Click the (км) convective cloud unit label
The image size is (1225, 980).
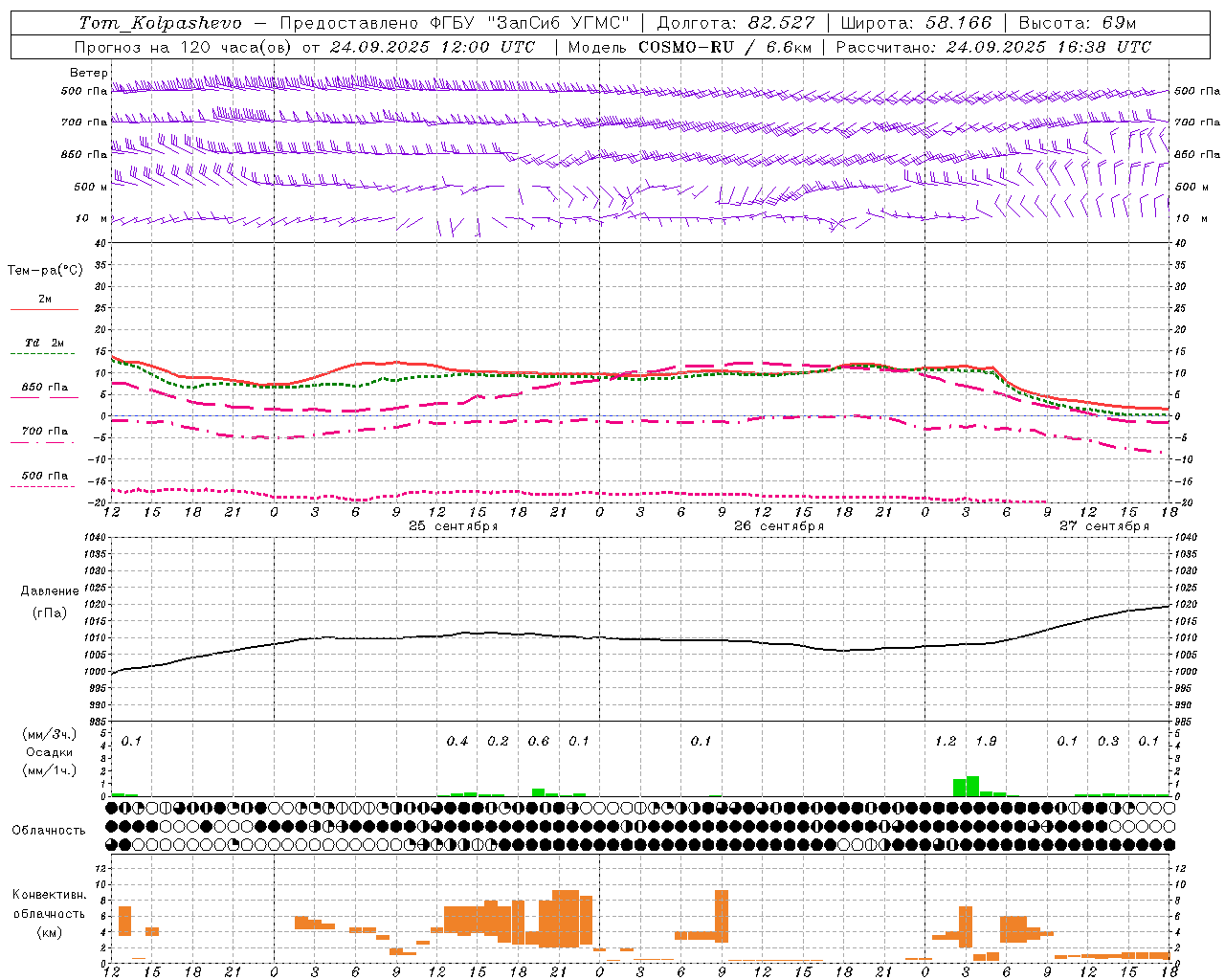pos(50,932)
